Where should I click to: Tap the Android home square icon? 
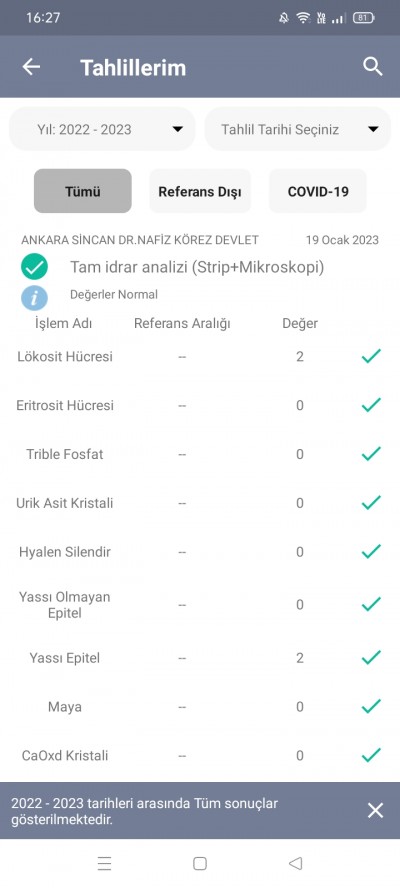coord(199,863)
